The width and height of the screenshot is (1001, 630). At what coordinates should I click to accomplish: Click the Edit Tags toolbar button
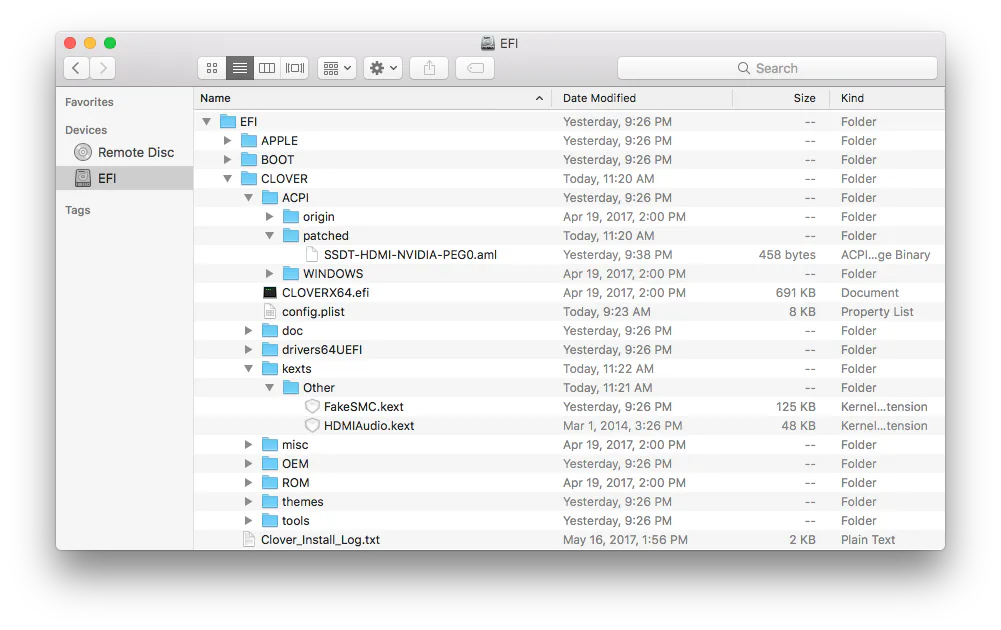click(475, 68)
